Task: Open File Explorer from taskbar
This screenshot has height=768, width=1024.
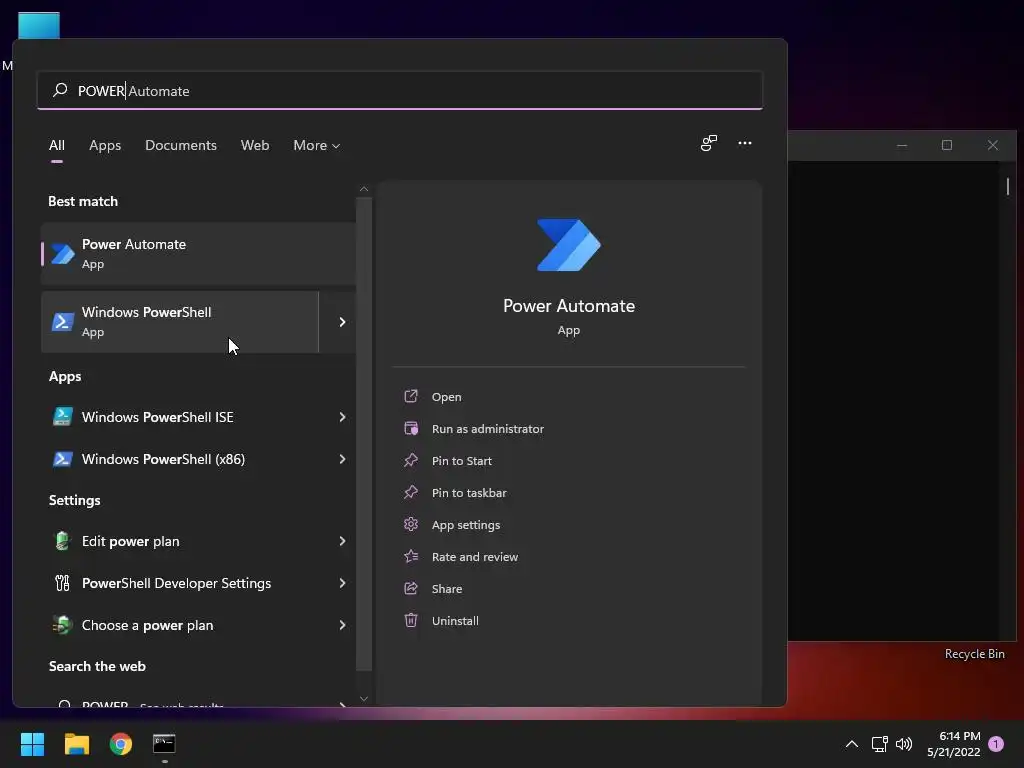Action: (x=76, y=744)
